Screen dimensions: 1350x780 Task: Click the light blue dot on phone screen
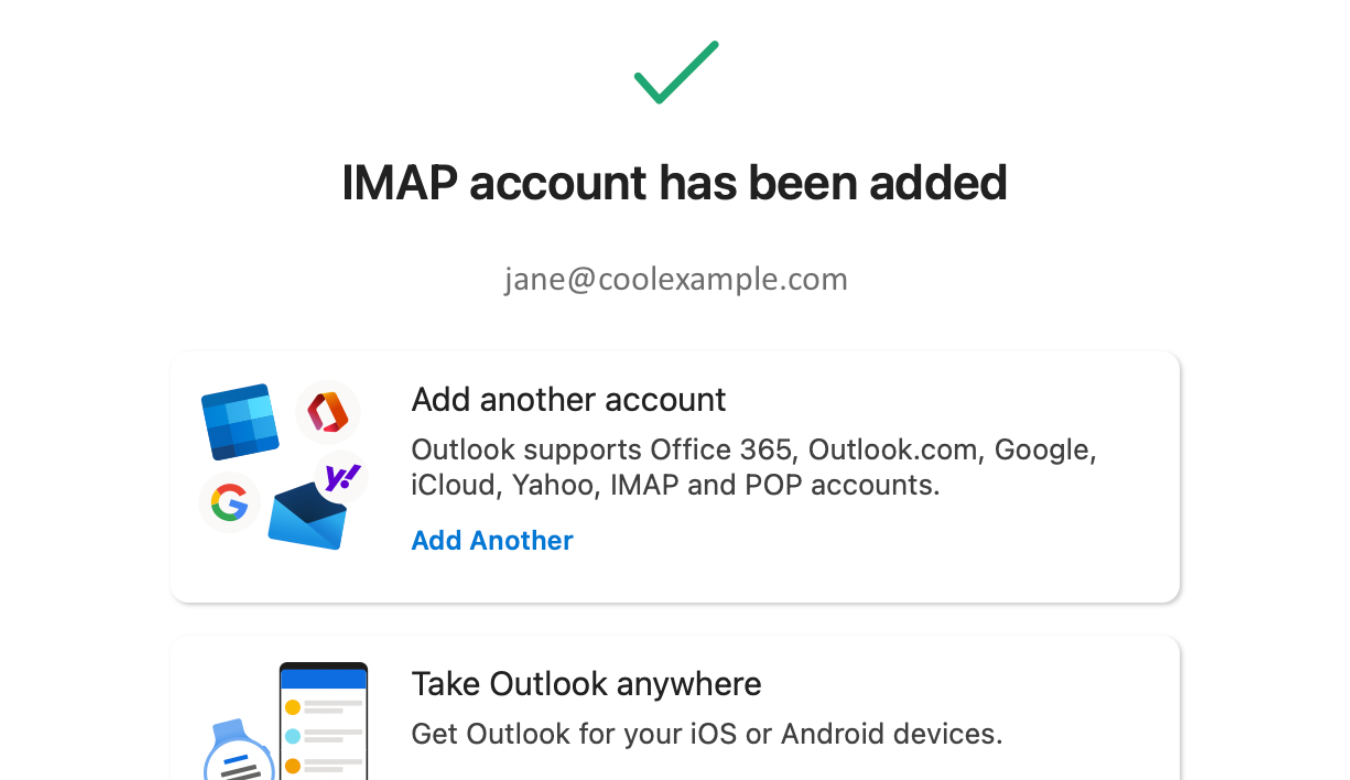tap(293, 736)
